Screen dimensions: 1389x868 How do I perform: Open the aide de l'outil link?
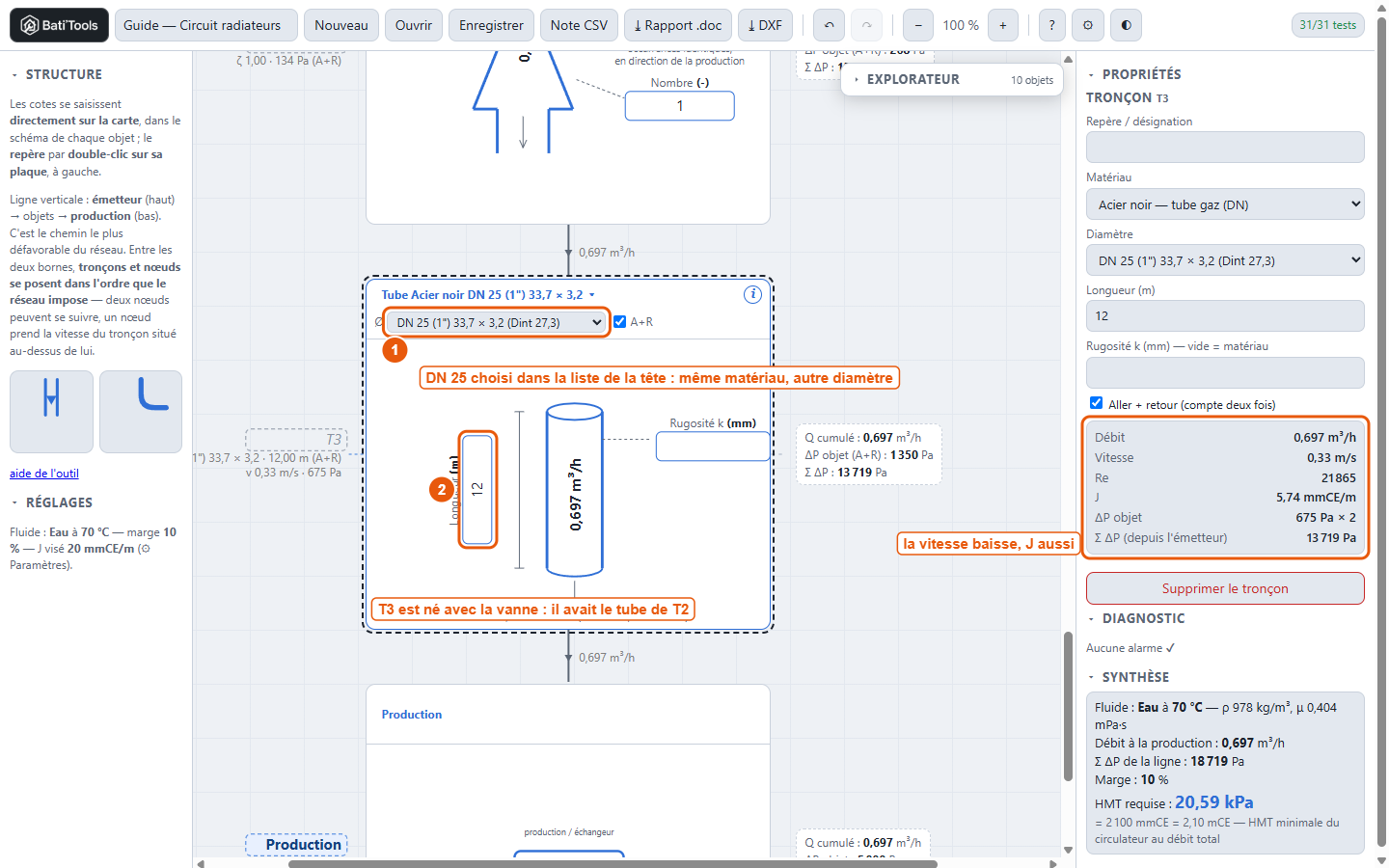(44, 474)
